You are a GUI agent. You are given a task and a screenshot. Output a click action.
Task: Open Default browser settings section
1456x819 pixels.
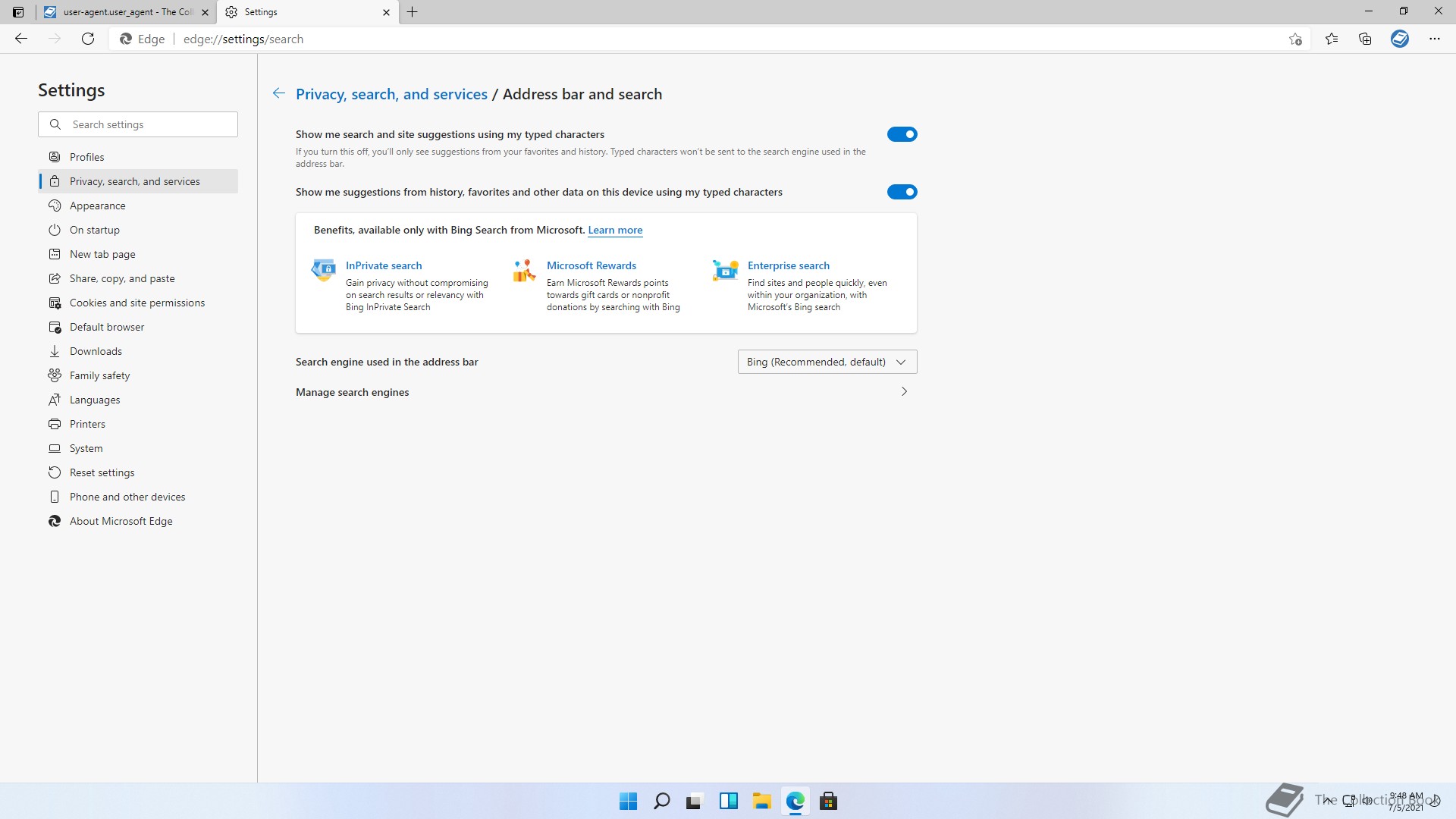(x=138, y=327)
